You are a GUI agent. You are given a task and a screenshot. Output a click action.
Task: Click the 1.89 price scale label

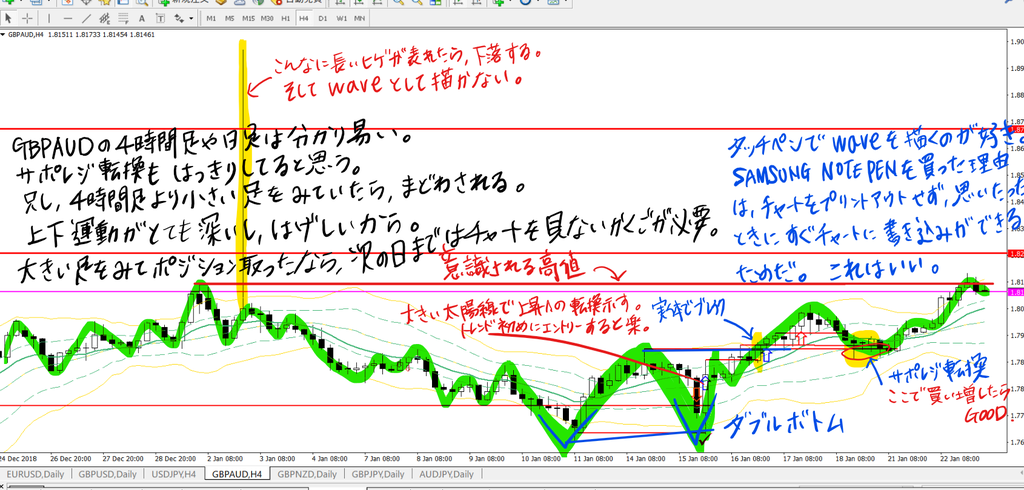(1017, 68)
